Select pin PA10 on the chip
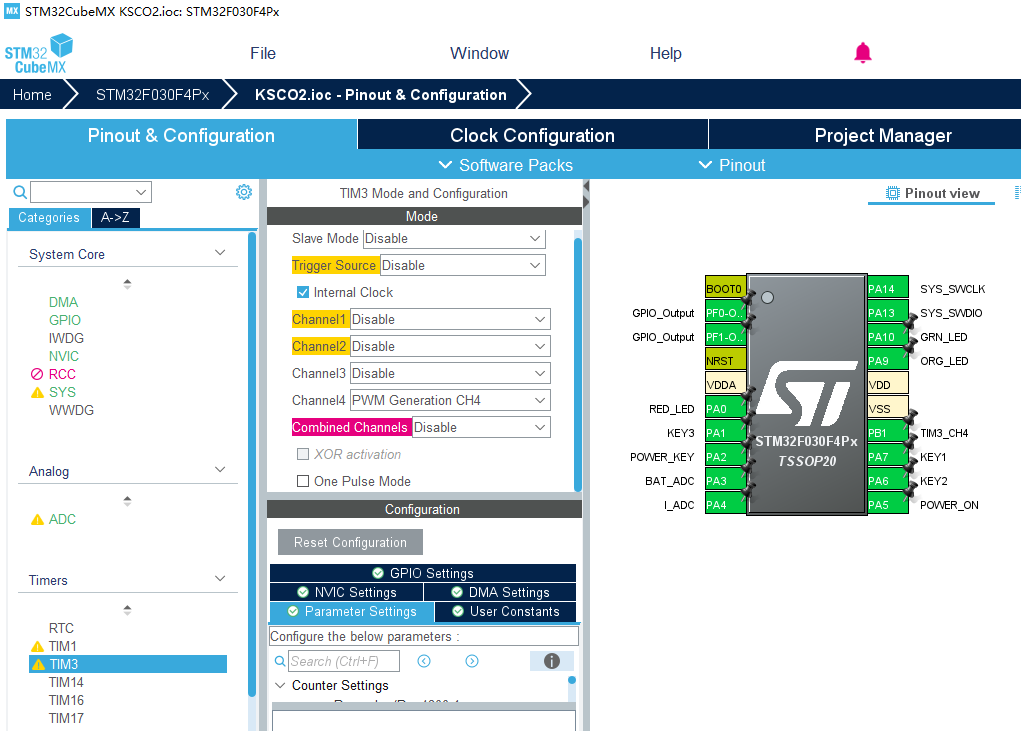This screenshot has height=731, width=1021. 888,337
